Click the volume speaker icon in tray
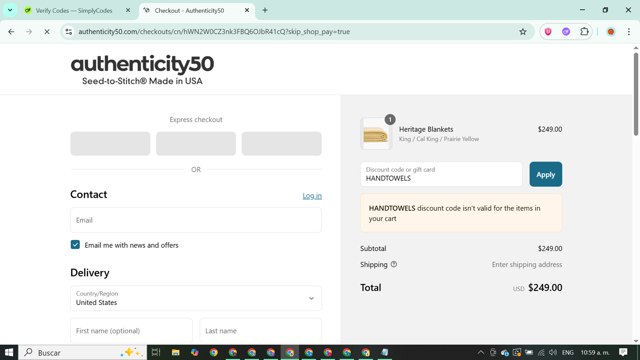Screen dimensions: 640x360 [553, 352]
